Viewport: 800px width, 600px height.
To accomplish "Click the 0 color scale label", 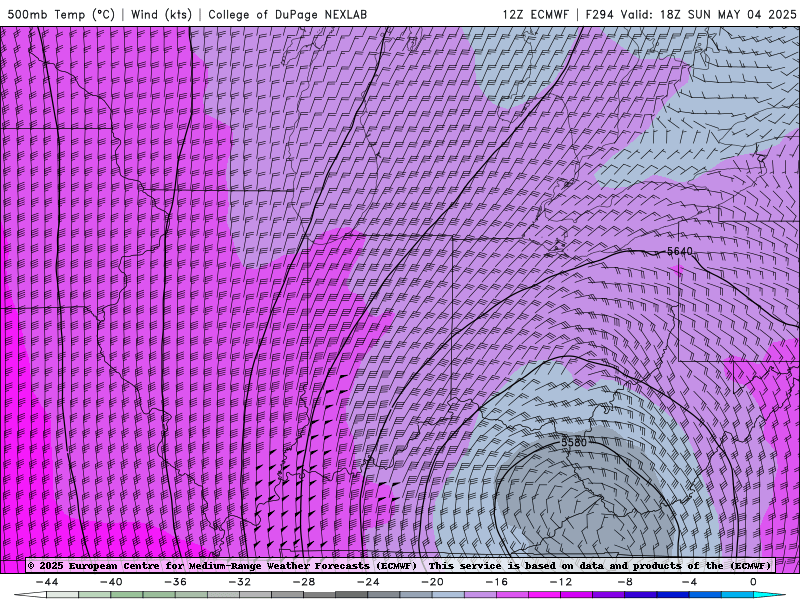I will (753, 582).
